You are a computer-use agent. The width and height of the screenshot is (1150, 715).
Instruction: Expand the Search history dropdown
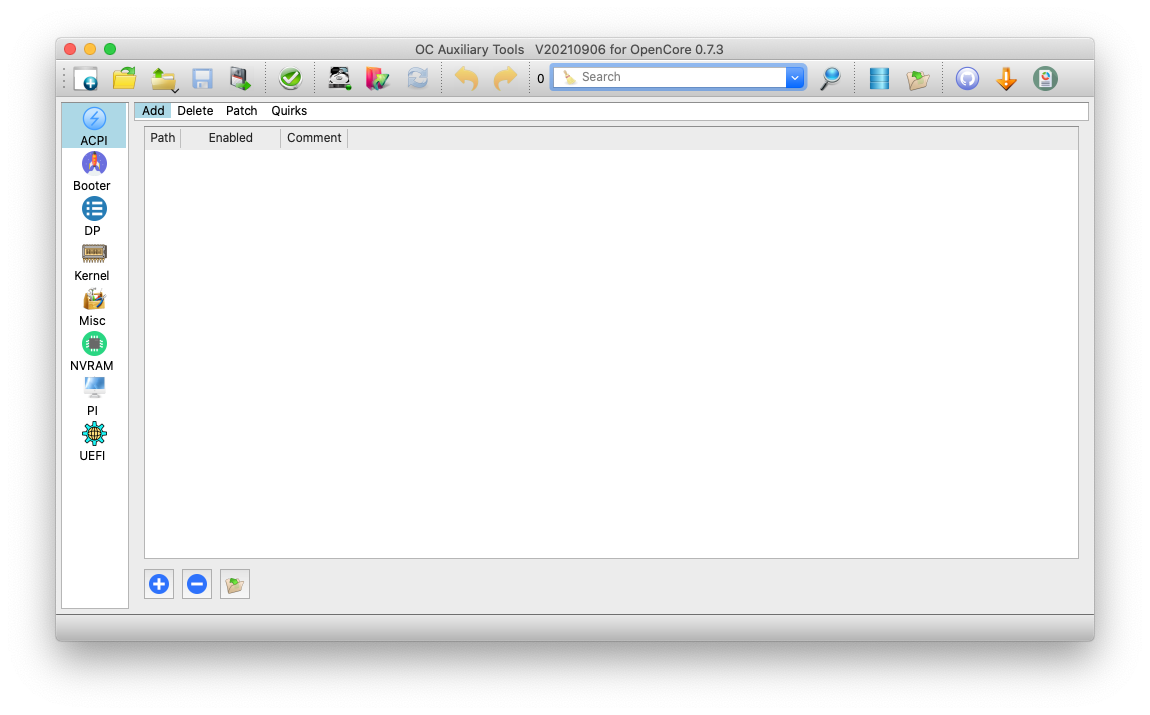coord(795,77)
